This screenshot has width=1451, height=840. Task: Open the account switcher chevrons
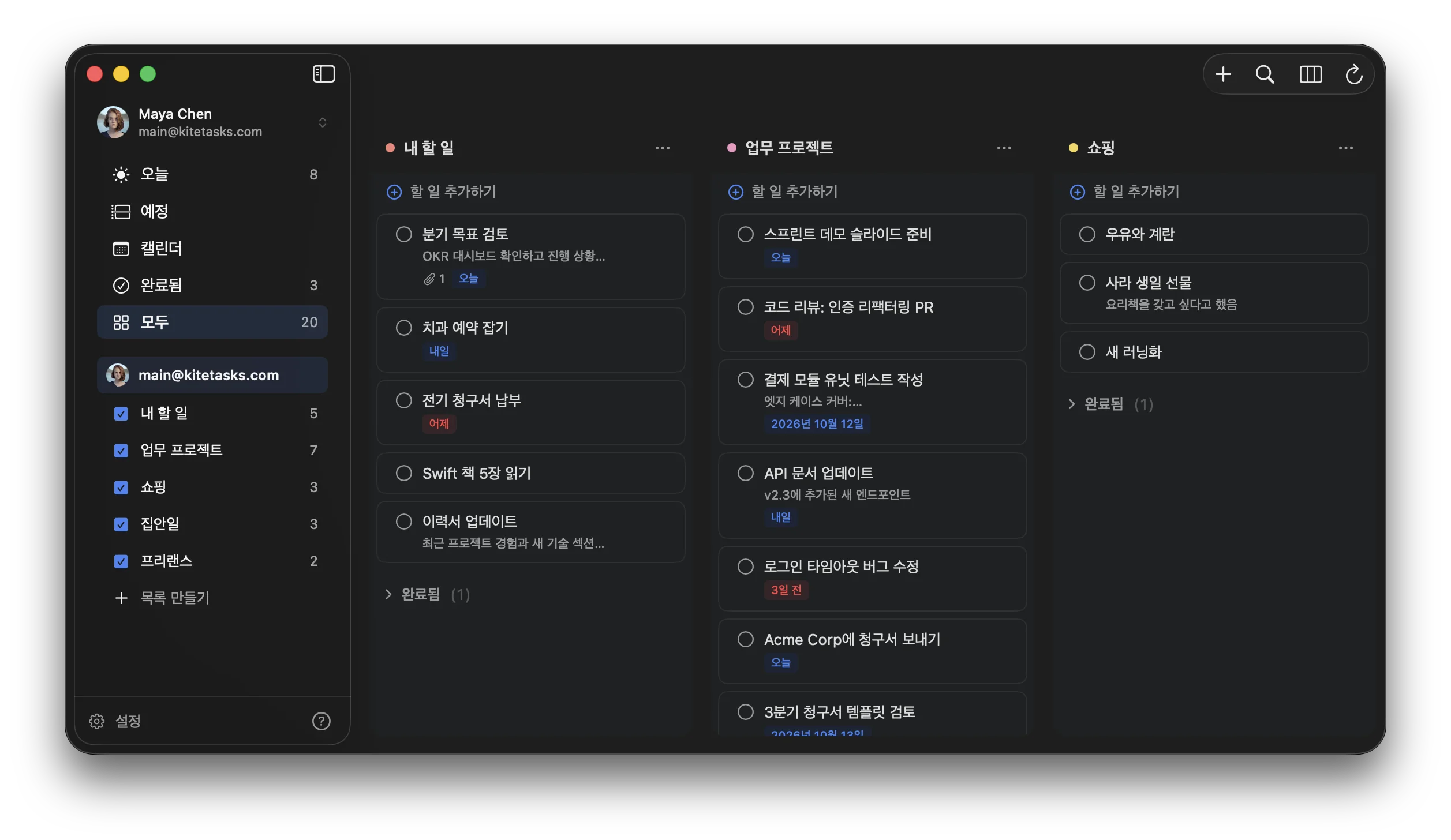click(x=323, y=122)
